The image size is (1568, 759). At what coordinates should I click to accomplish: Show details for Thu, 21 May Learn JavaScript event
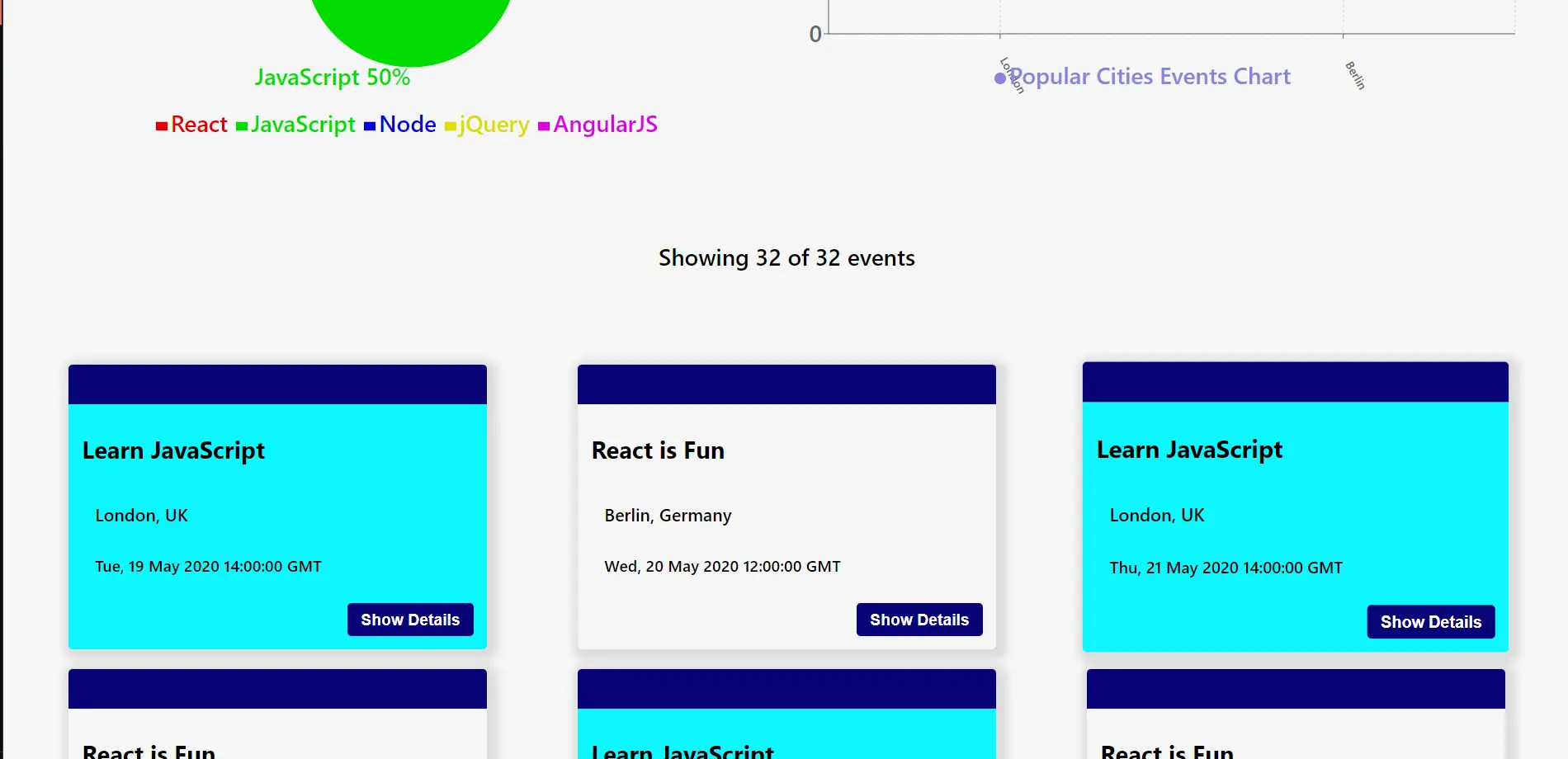point(1431,622)
